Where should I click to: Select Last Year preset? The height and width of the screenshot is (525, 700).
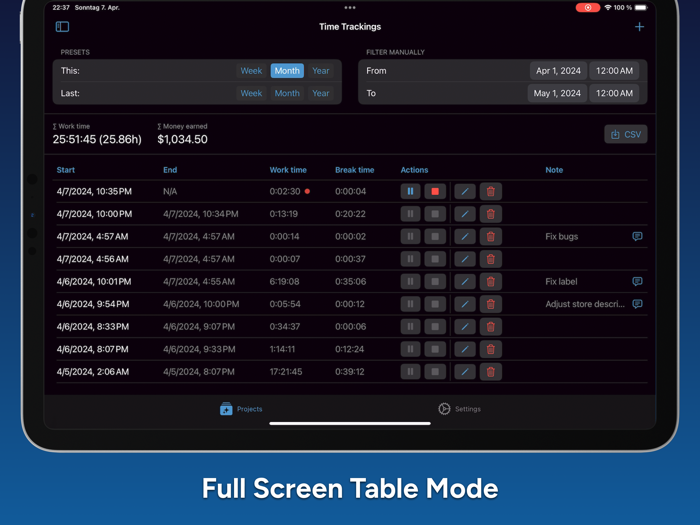pos(321,93)
